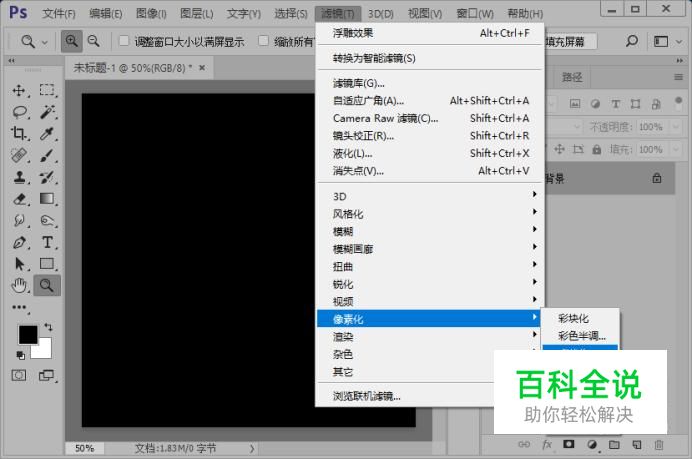Toggle lock all on layers panel
This screenshot has width=692, height=459.
pyautogui.click(x=597, y=149)
